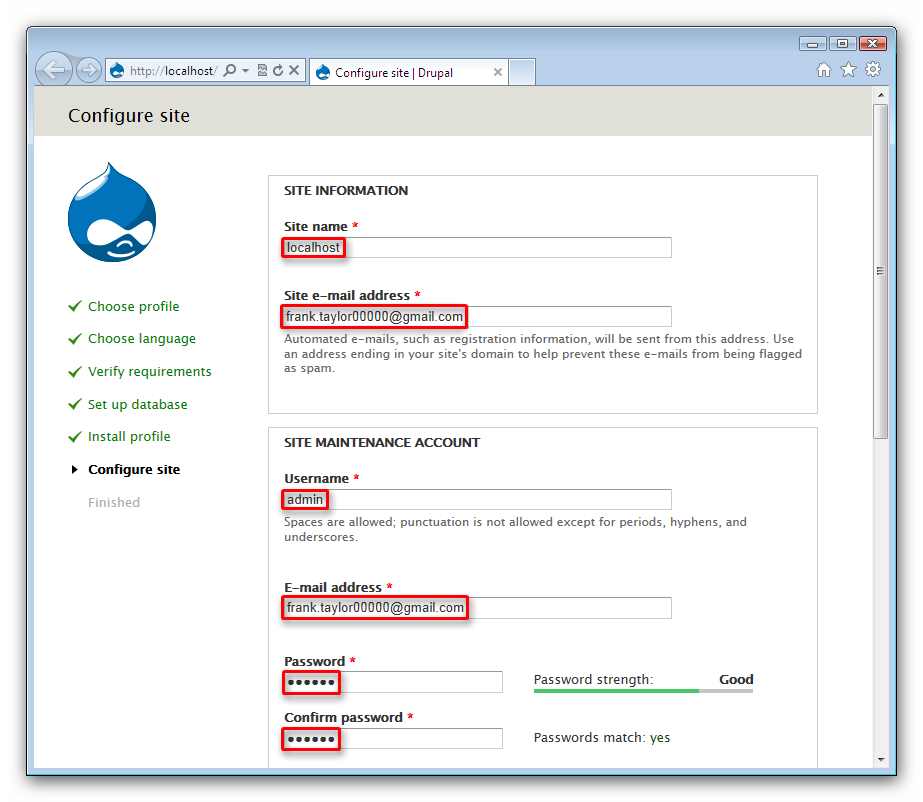The height and width of the screenshot is (802, 923).
Task: Click the Site e-mail address field
Action: [477, 317]
